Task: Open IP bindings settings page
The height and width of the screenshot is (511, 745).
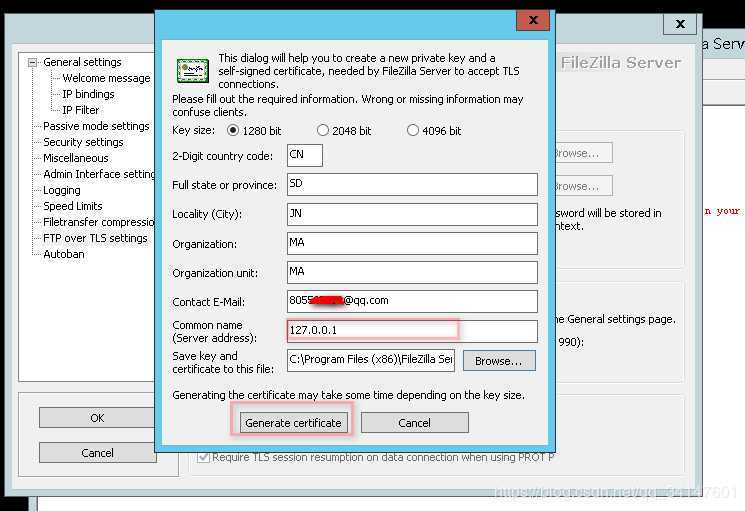Action: point(88,94)
